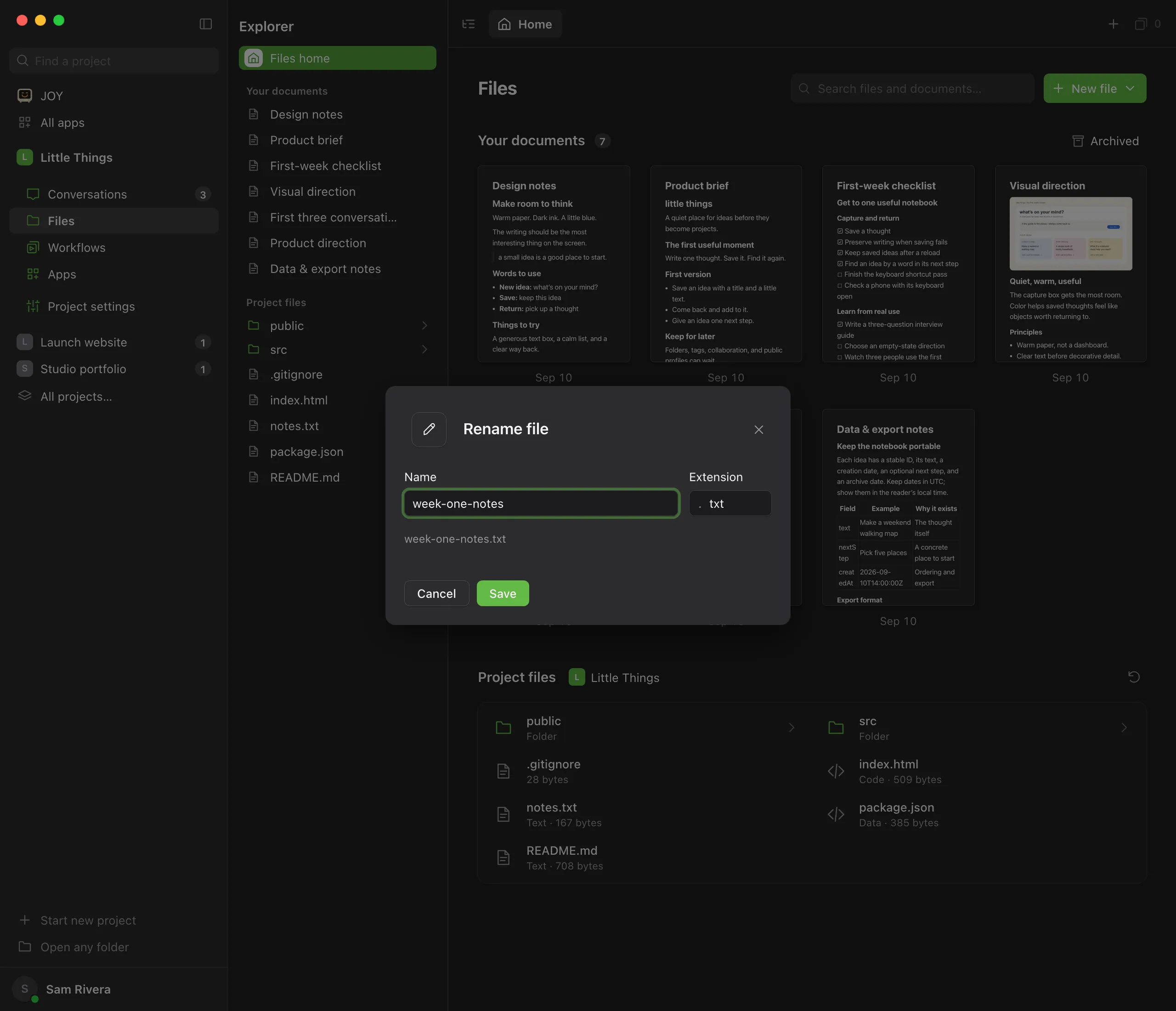Click the refresh icon in Project files
This screenshot has height=1011, width=1176.
[x=1133, y=676]
